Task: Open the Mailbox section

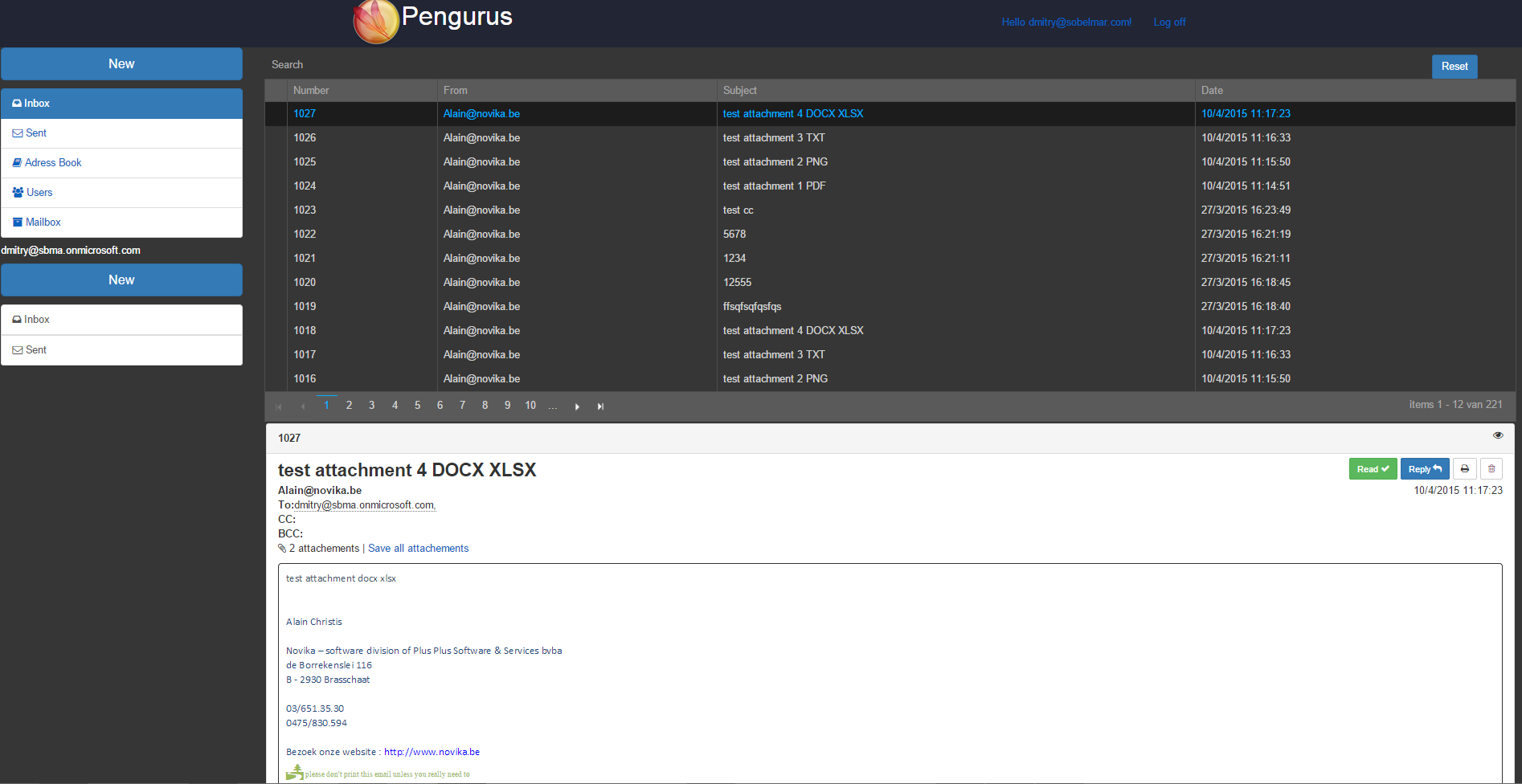Action: (121, 223)
